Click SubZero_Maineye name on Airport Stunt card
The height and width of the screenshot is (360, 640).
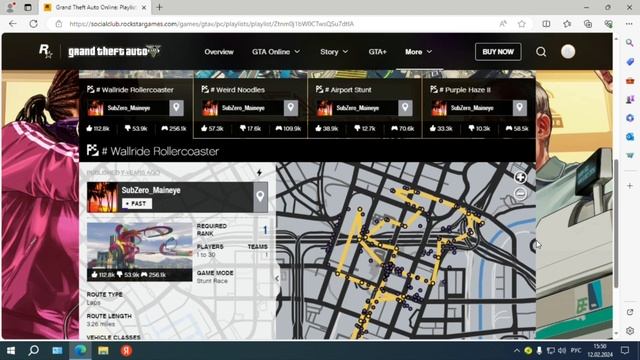pos(358,108)
